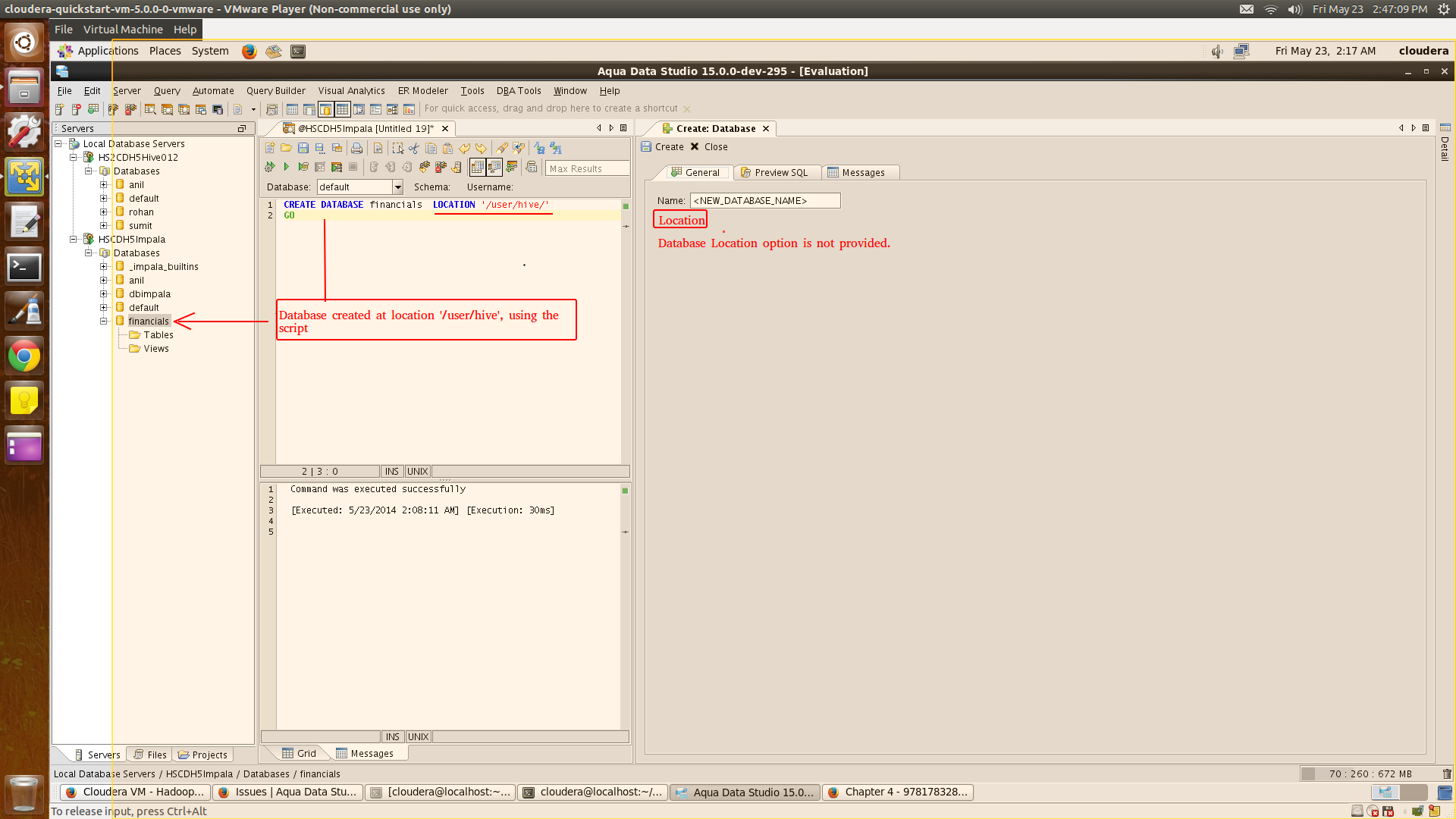Viewport: 1456px width, 819px height.
Task: Expand the rohan database node
Action: click(x=104, y=212)
